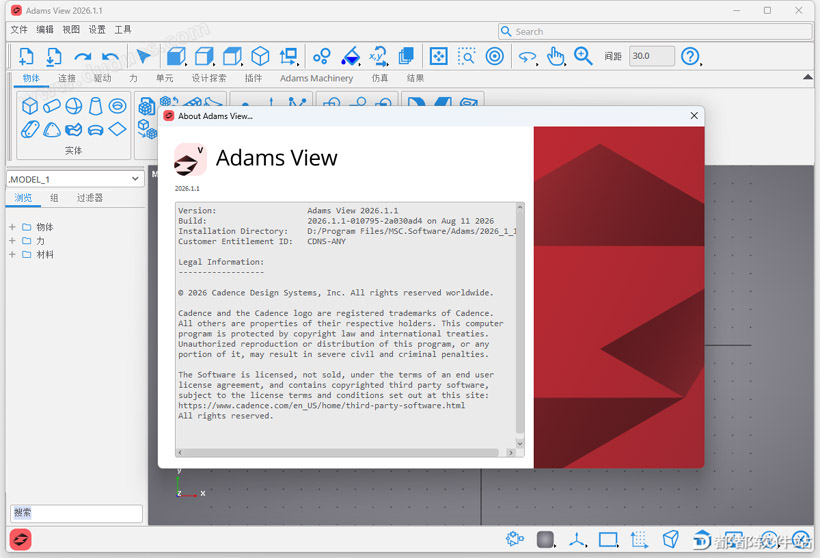This screenshot has width=820, height=558.
Task: Click the gear-chain model info status icon
Action: (515, 539)
